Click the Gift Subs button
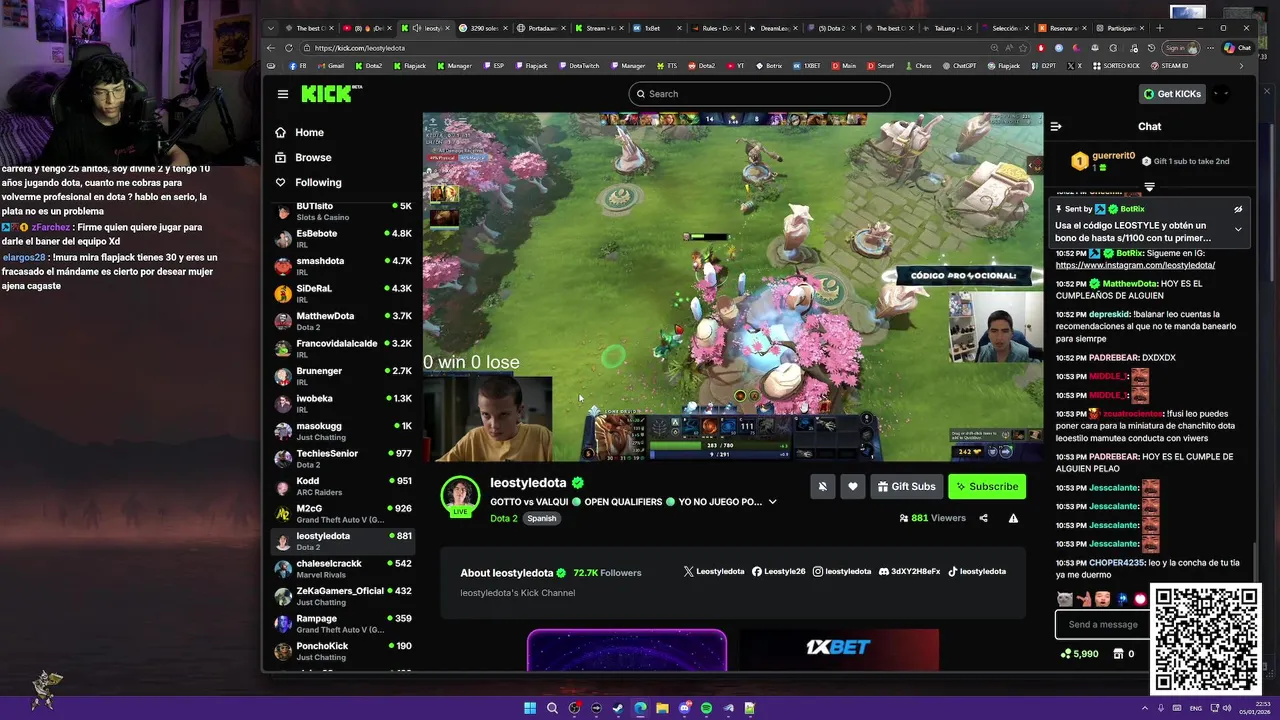This screenshot has height=720, width=1280. [x=906, y=487]
